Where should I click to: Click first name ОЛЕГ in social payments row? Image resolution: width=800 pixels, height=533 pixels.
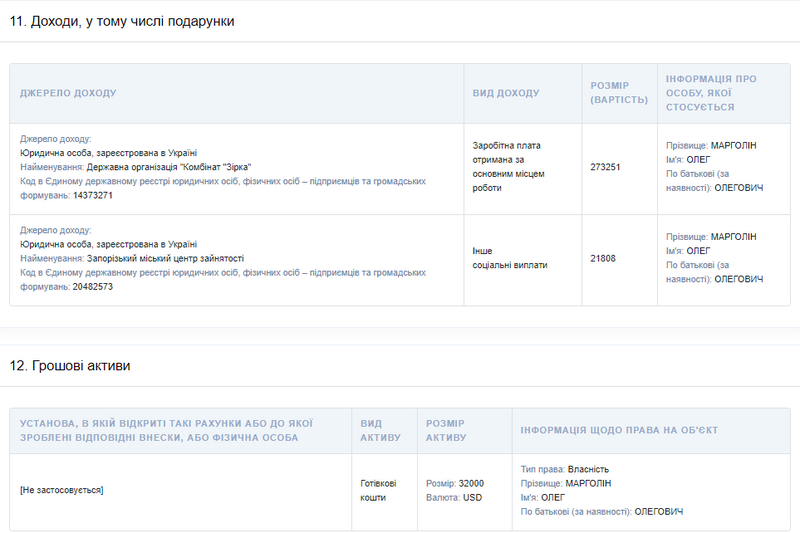(698, 251)
